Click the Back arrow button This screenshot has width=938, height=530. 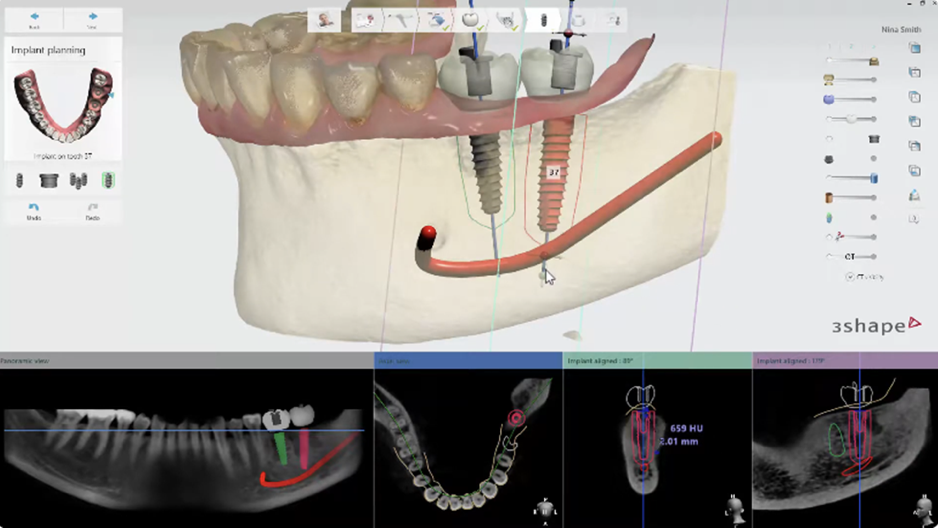click(34, 19)
